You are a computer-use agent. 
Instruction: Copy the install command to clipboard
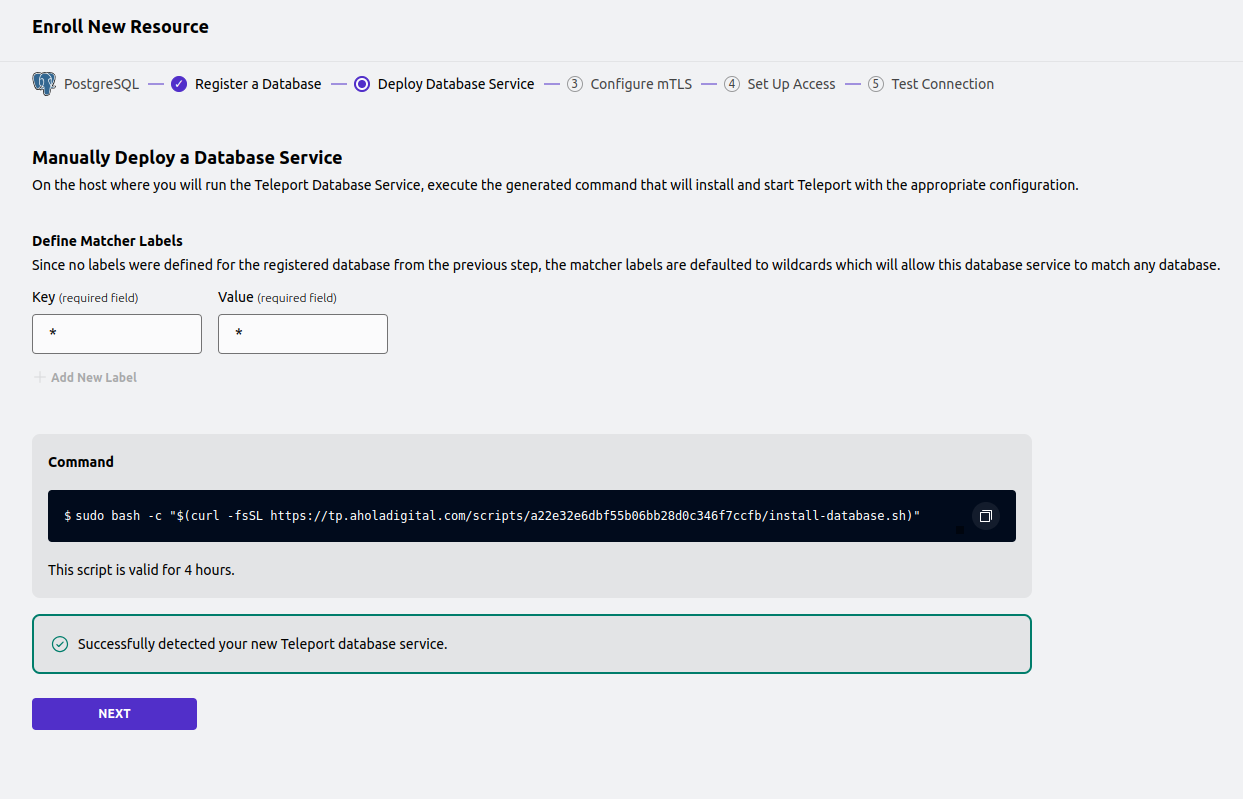(x=986, y=516)
